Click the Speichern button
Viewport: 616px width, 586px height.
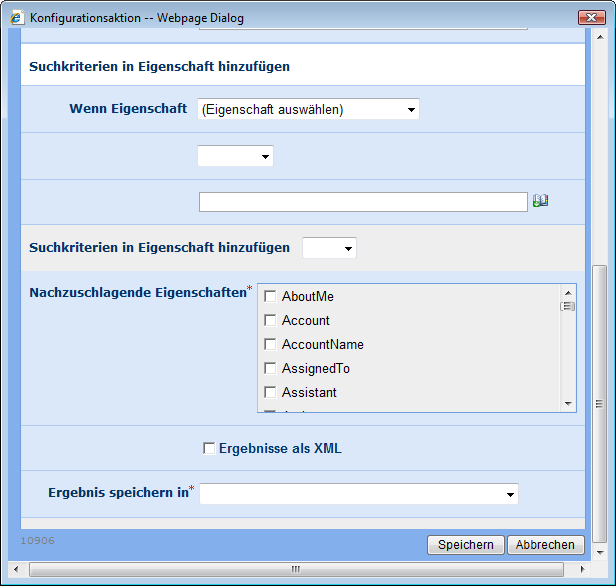click(465, 545)
